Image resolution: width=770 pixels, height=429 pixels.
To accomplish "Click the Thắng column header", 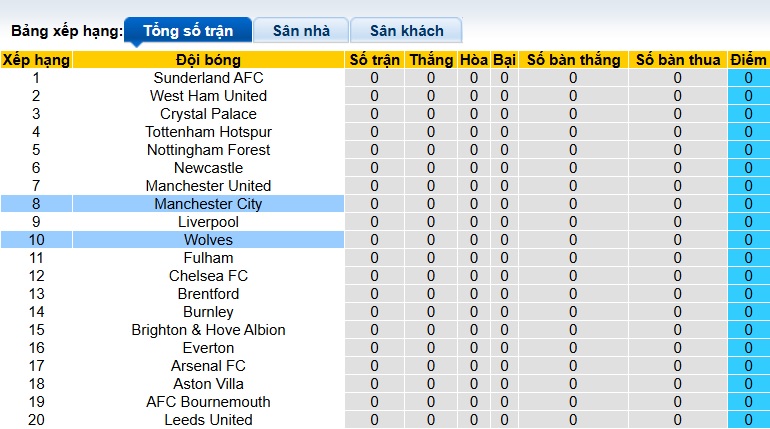I will pyautogui.click(x=431, y=60).
